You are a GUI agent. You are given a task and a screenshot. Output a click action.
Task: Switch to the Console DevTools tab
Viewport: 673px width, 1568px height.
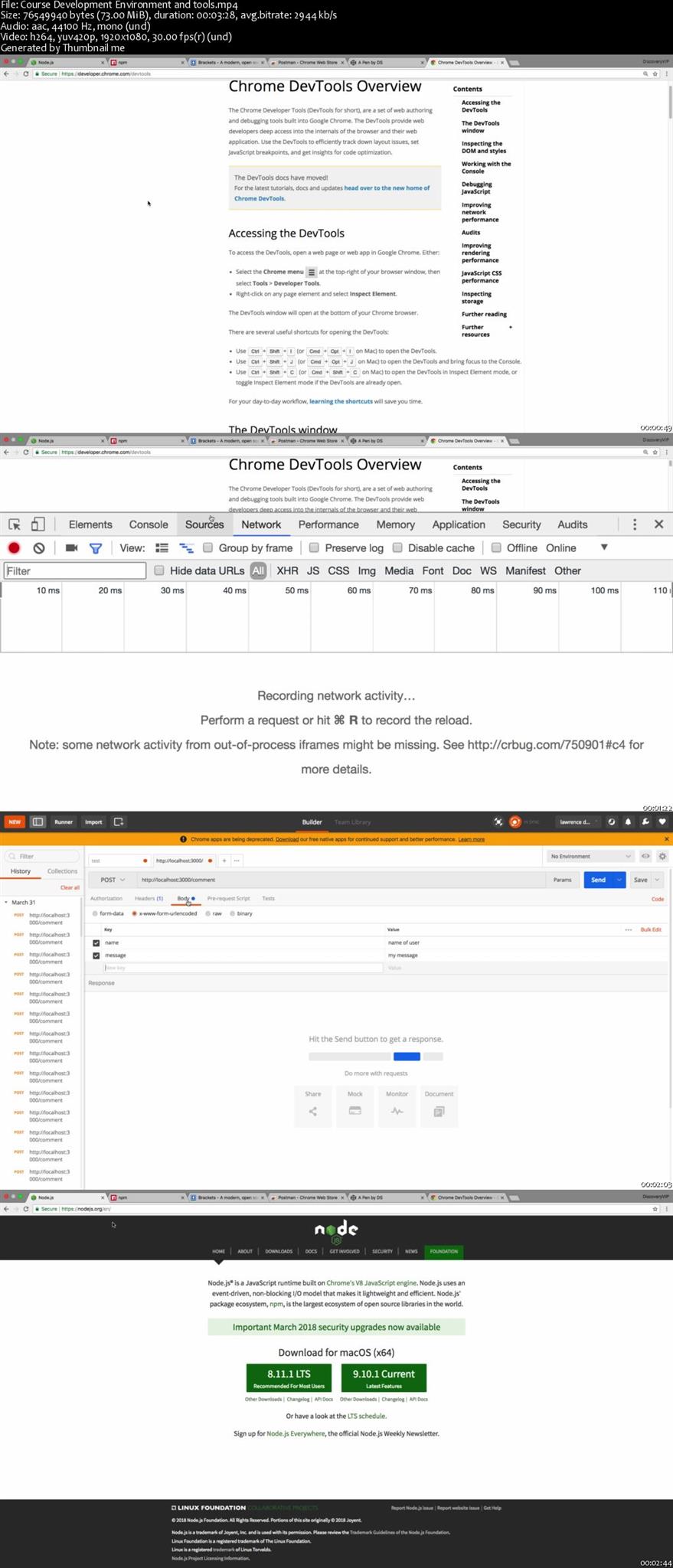tap(149, 524)
